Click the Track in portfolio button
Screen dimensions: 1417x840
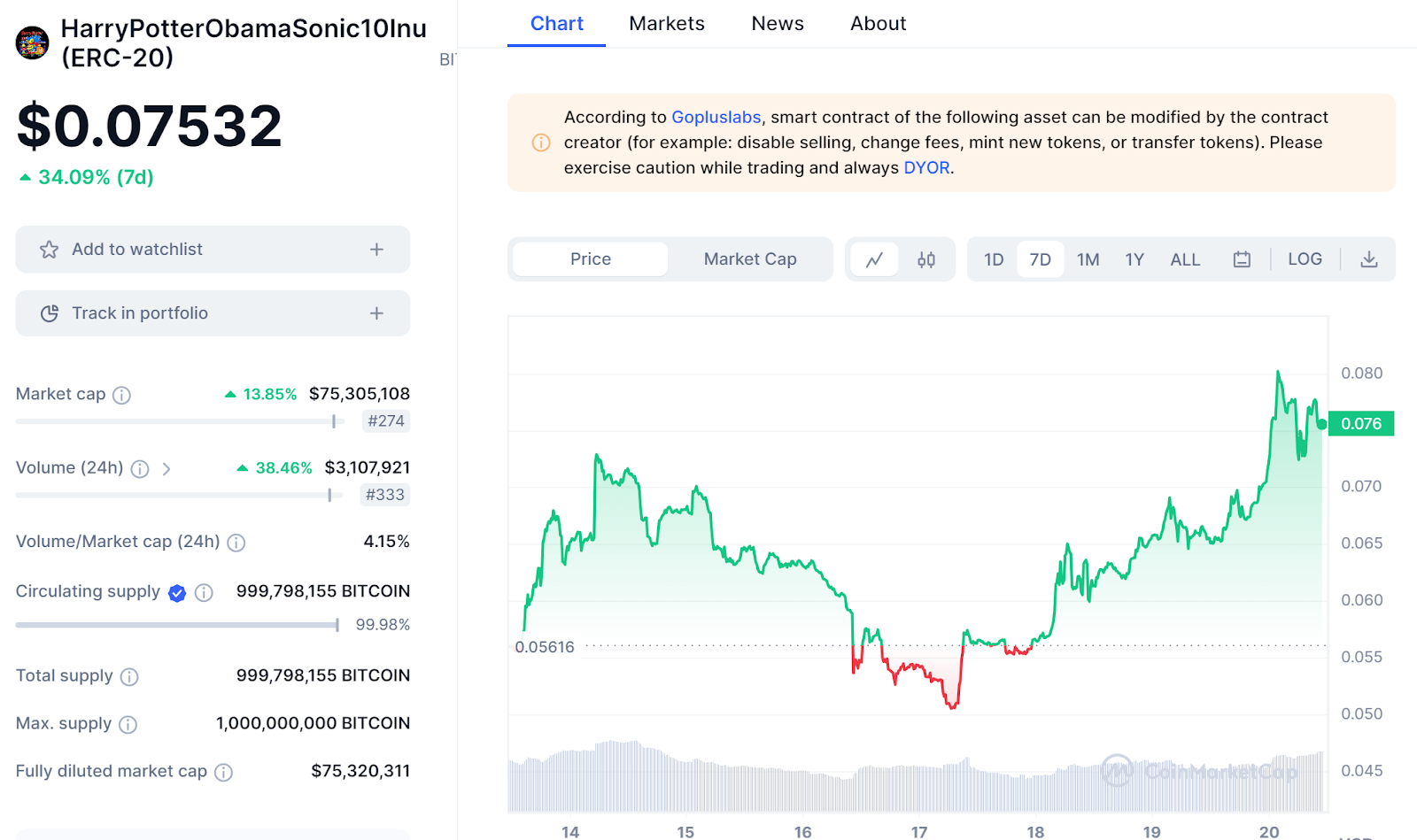213,313
